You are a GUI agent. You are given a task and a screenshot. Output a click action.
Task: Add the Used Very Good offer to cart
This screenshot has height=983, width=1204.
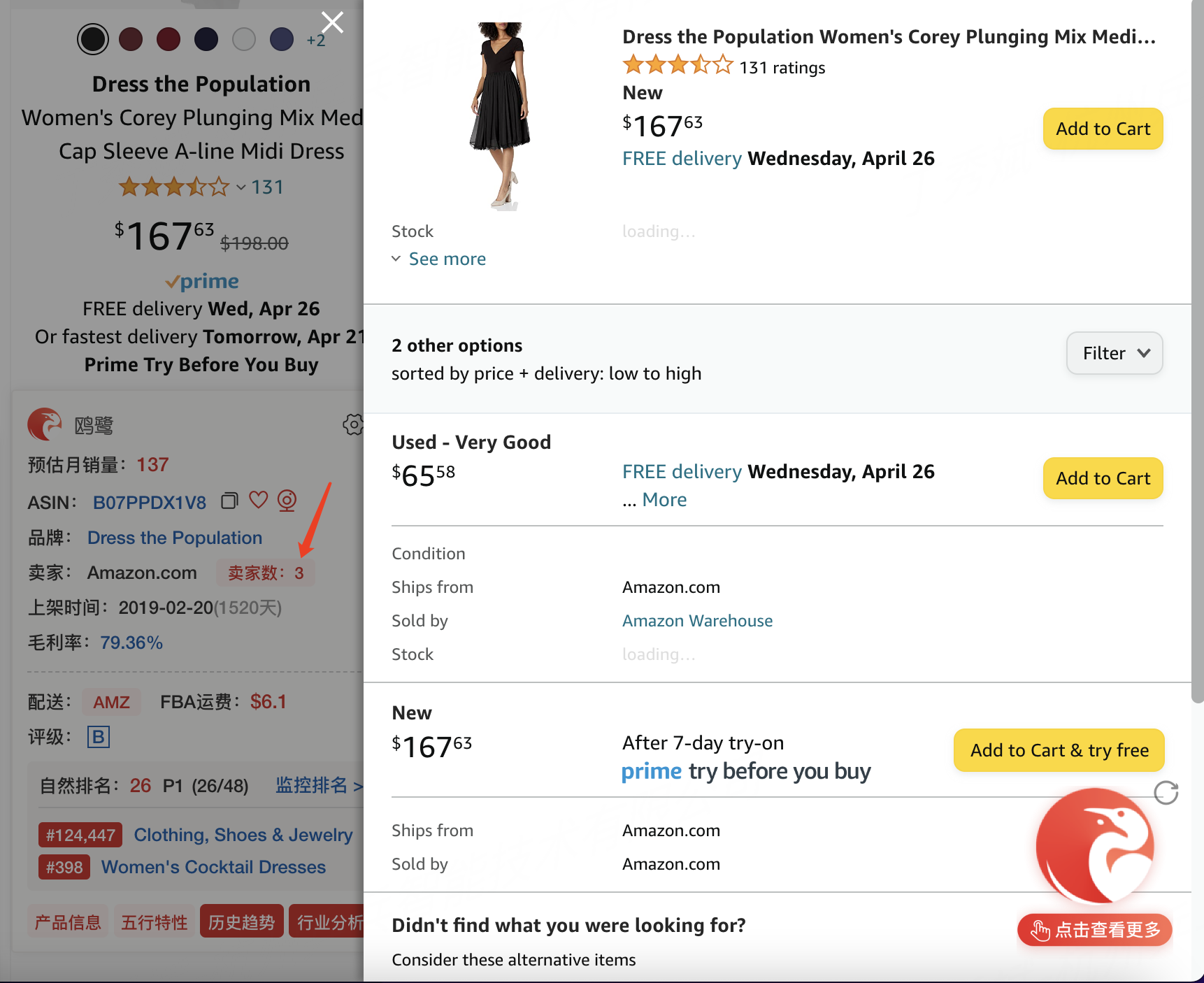[1103, 478]
